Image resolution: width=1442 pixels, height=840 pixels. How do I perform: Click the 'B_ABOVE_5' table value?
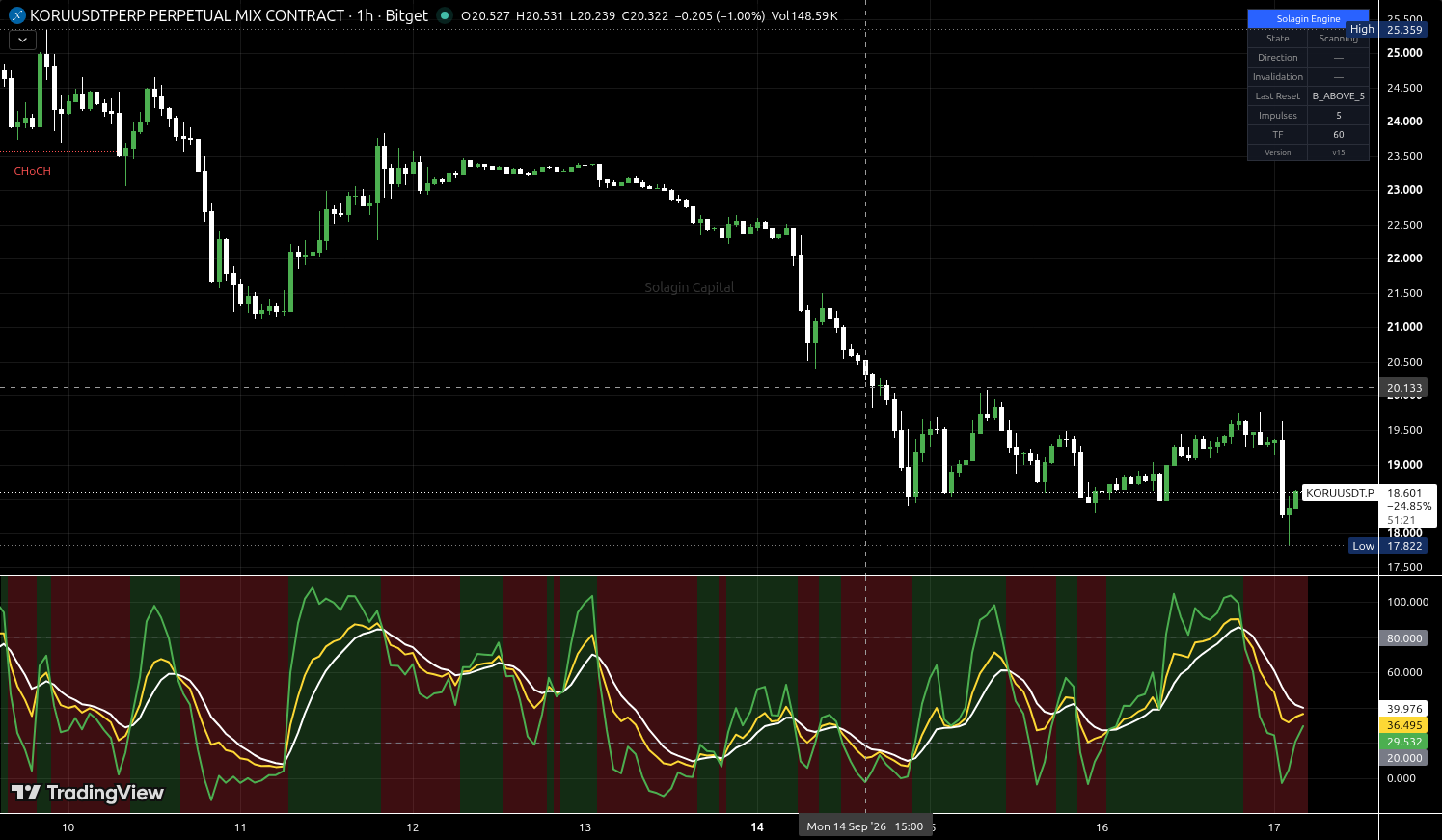tap(1338, 96)
